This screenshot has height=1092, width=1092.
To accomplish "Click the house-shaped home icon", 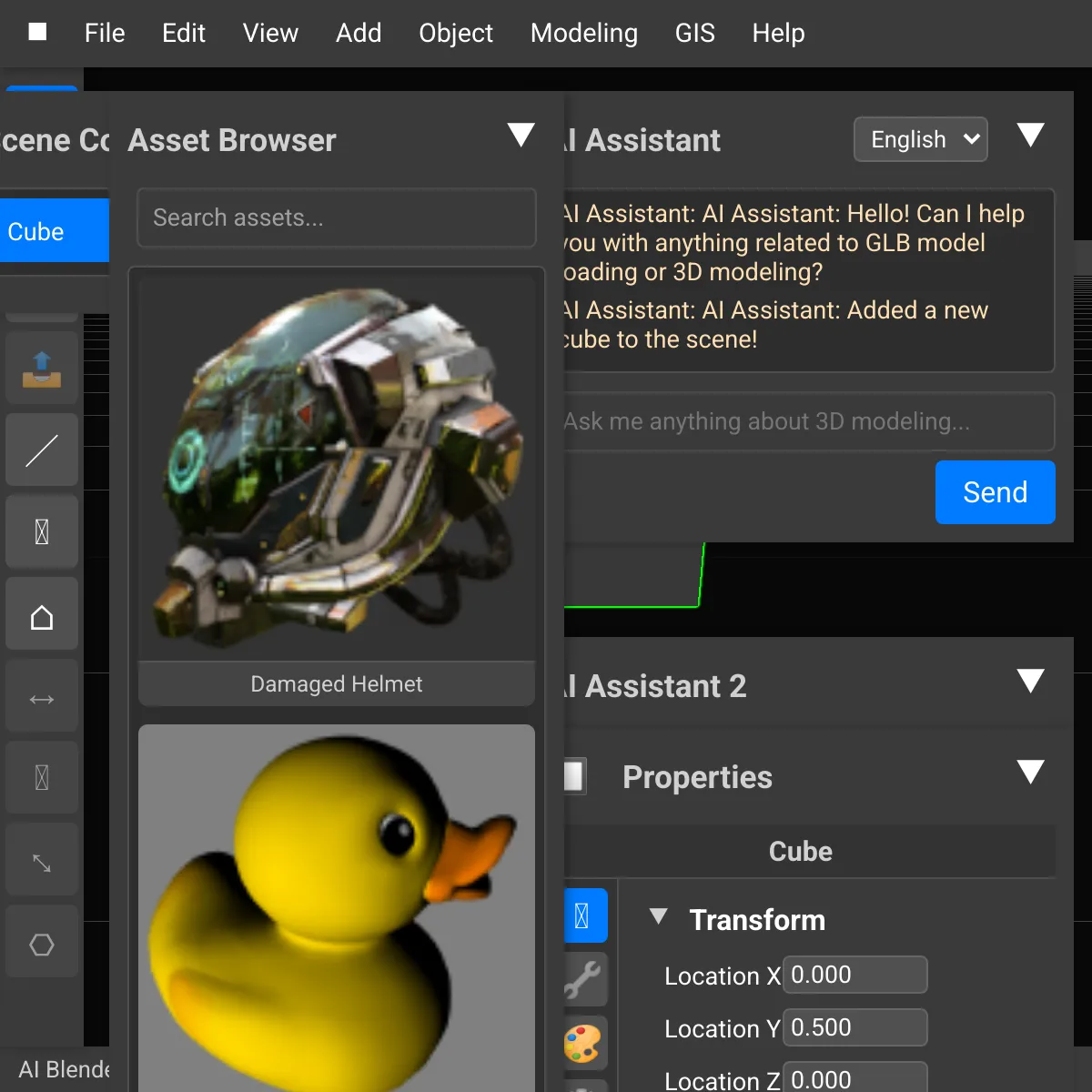I will pos(42,614).
